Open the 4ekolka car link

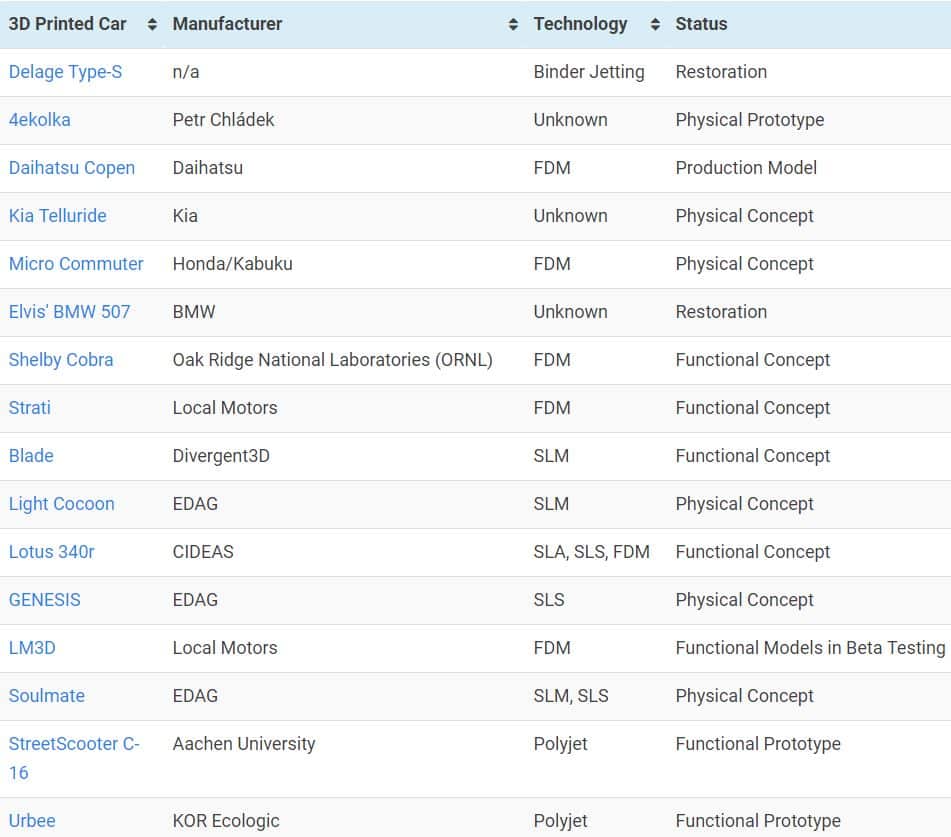pos(39,120)
